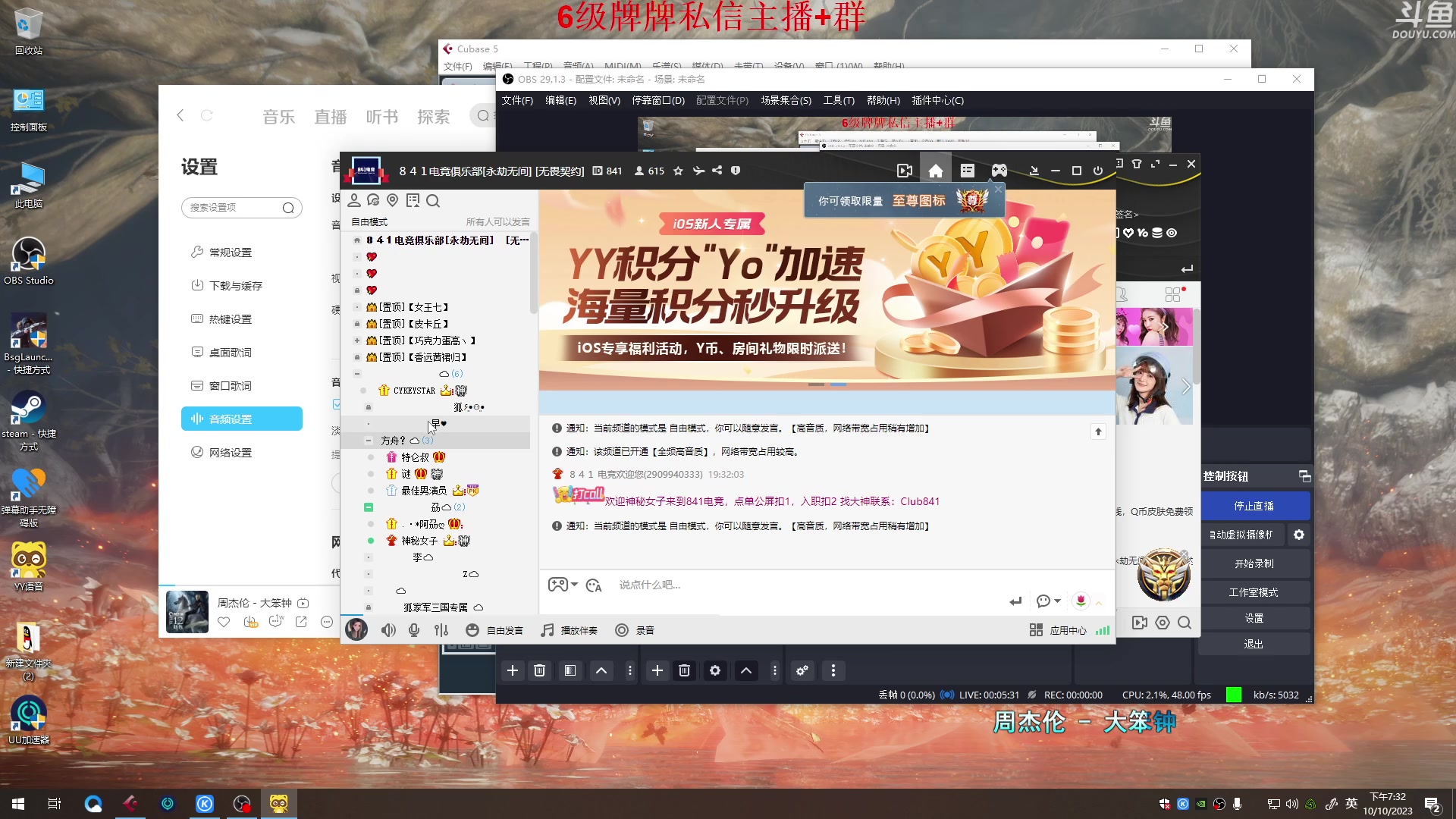Viewport: 1456px width, 819px height.
Task: Click 开始录制 button in OBS
Action: tap(1254, 563)
